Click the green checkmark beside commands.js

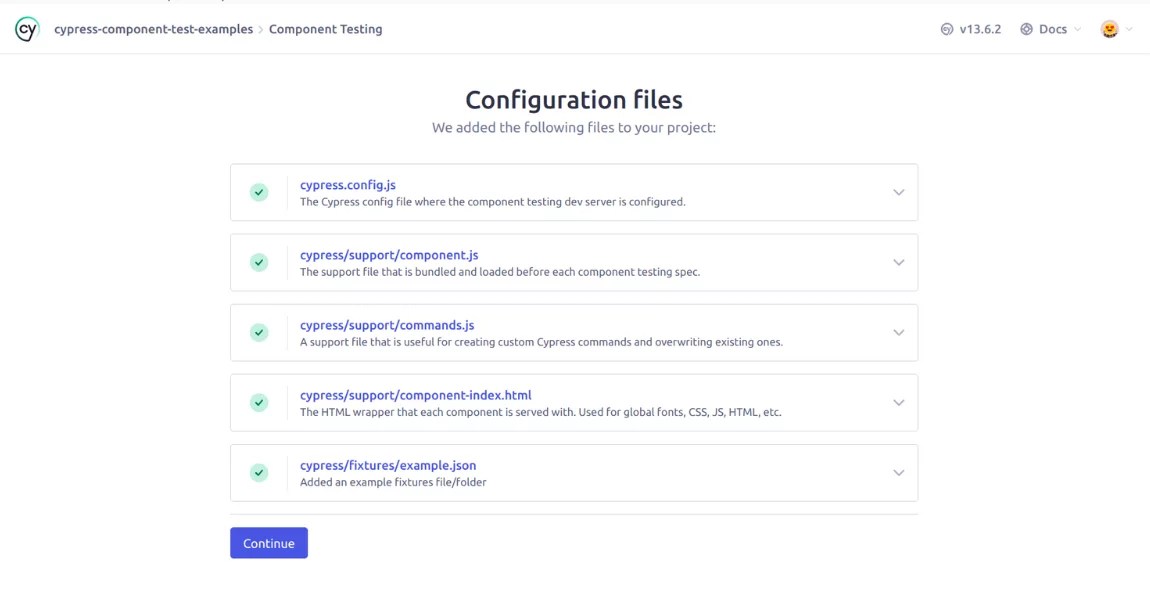[259, 332]
